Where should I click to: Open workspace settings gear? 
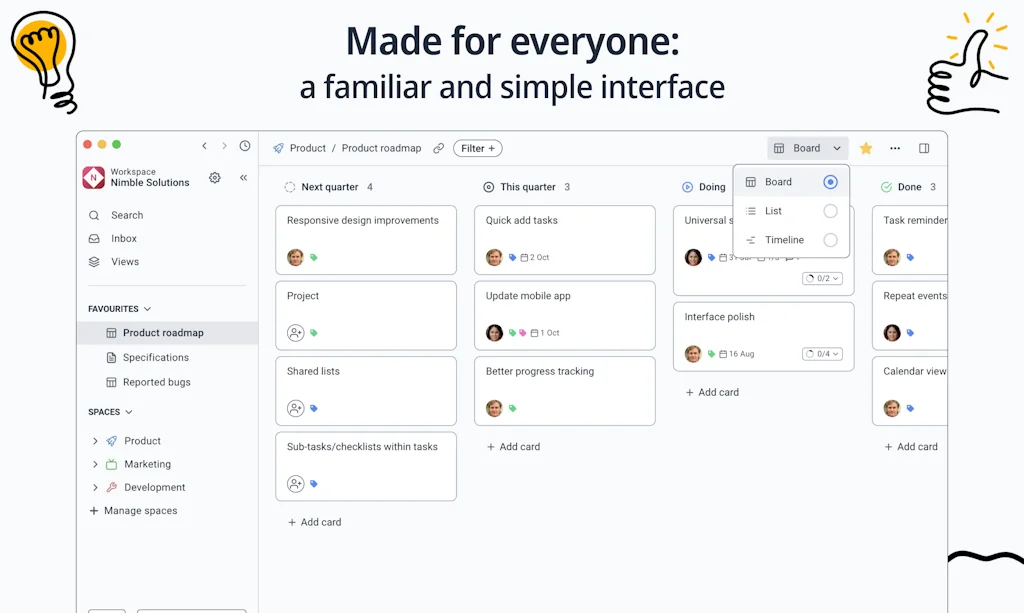214,177
